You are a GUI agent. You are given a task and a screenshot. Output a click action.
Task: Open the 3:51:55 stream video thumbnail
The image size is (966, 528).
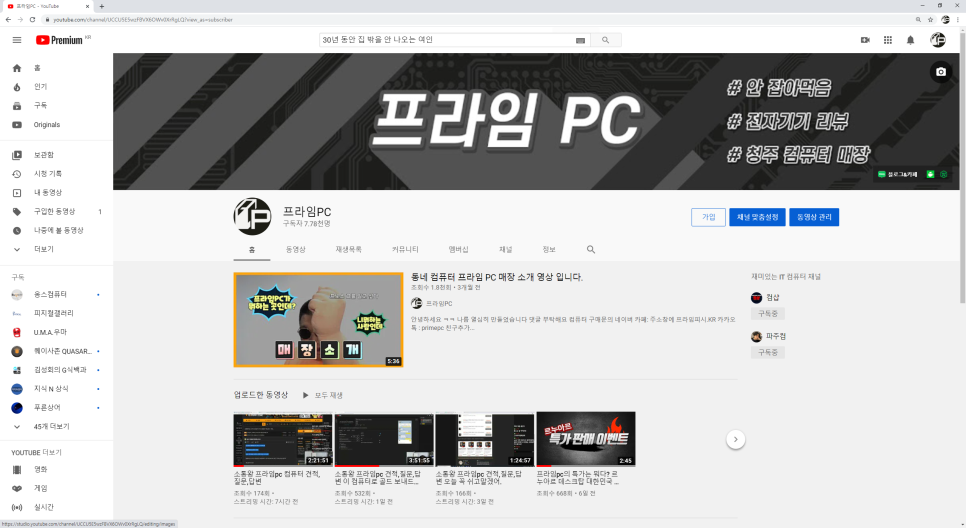(384, 439)
